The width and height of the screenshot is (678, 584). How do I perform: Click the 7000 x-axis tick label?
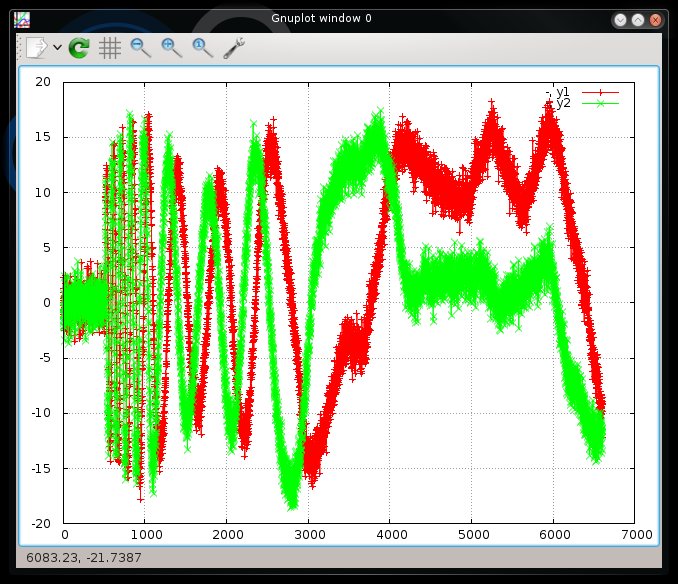pyautogui.click(x=634, y=534)
